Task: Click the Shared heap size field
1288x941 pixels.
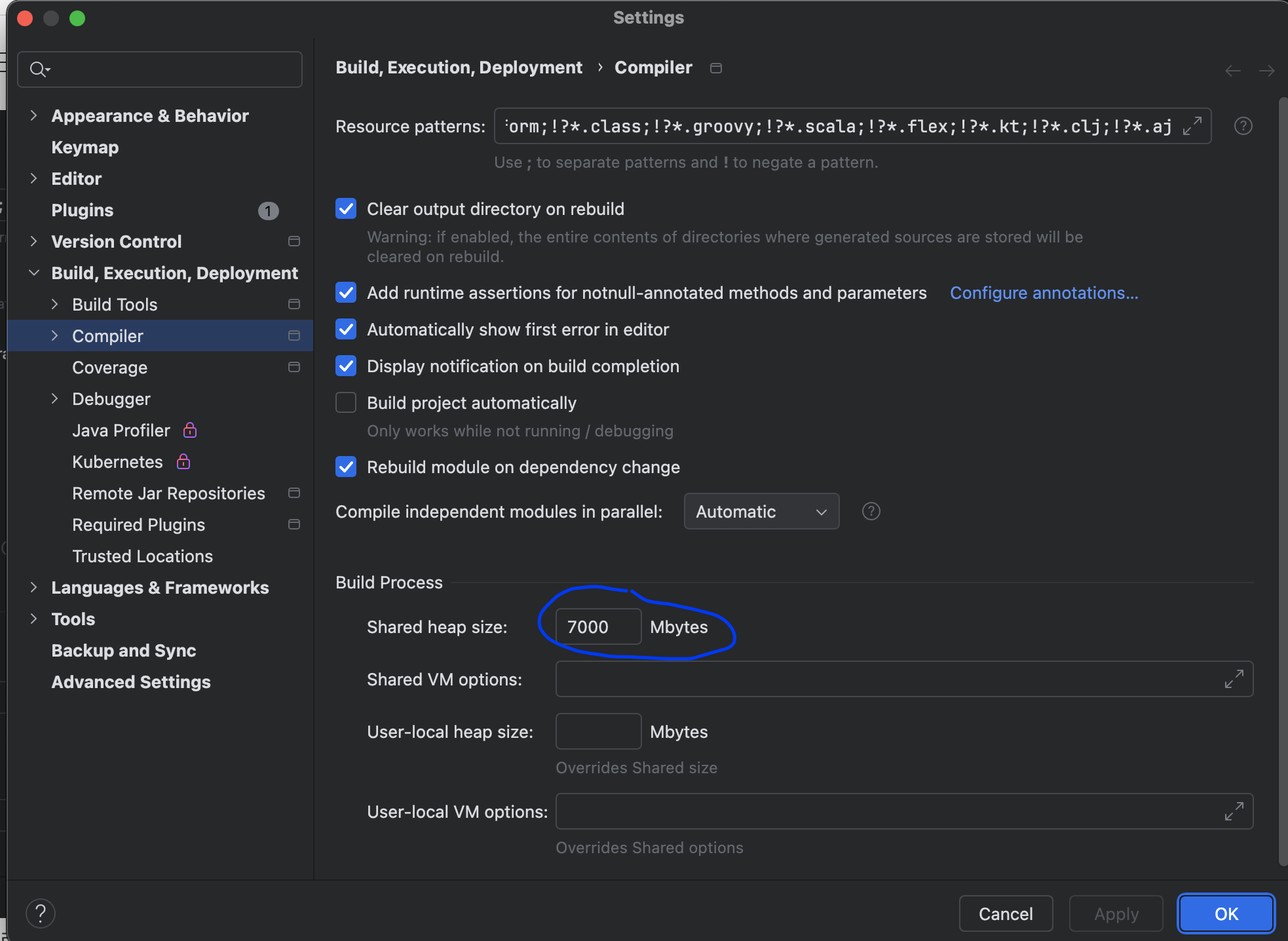Action: (597, 626)
